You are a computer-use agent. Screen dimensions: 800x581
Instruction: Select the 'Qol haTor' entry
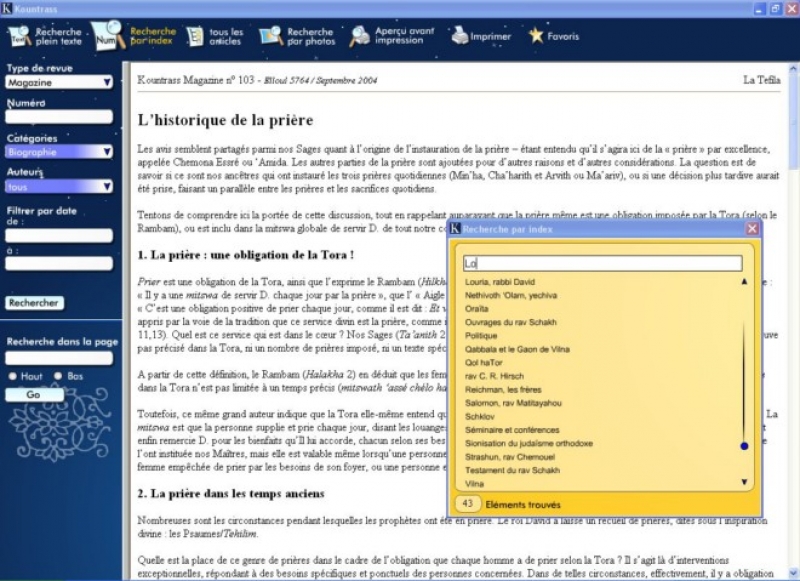pos(484,362)
